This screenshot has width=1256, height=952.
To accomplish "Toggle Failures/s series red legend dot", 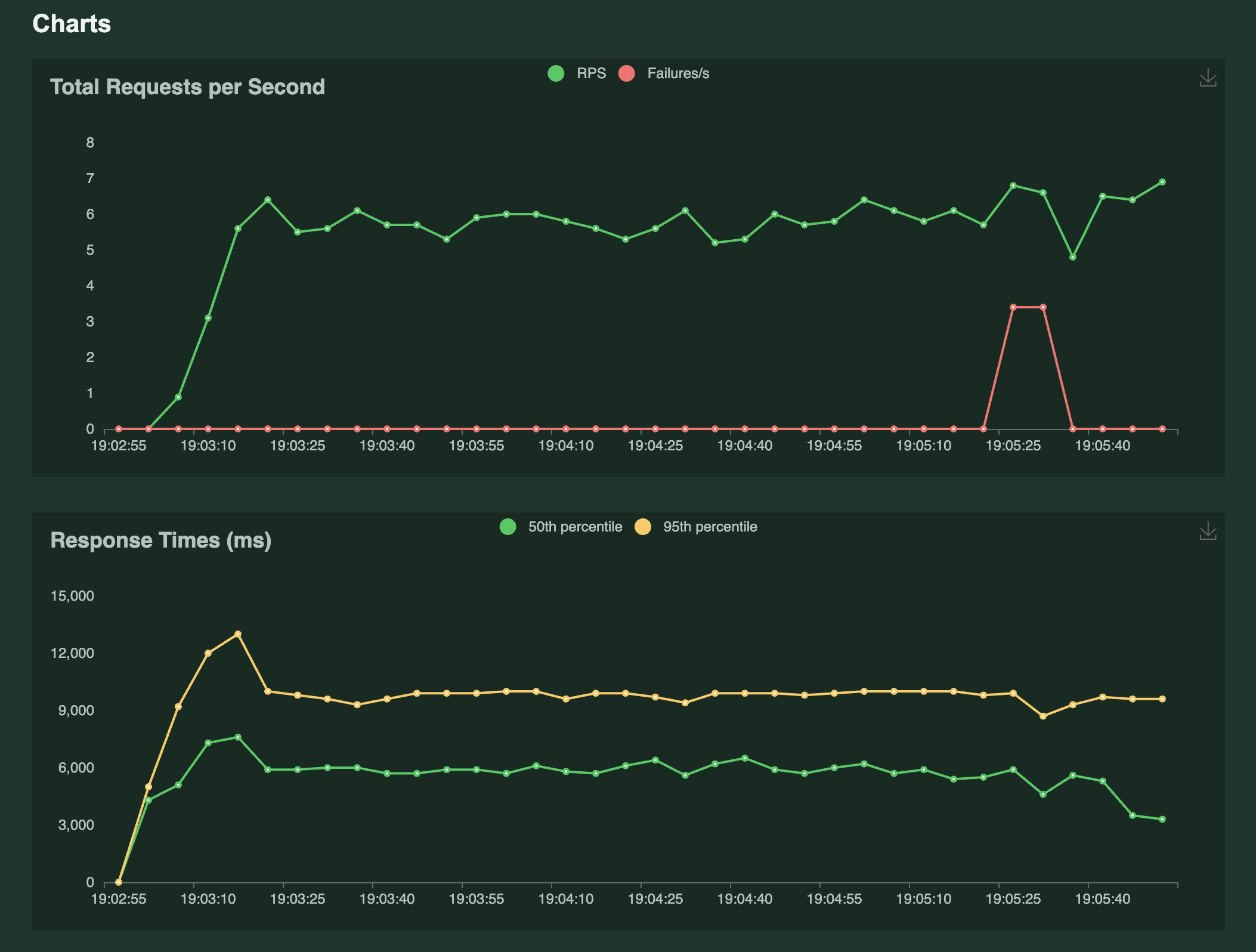I will point(626,73).
